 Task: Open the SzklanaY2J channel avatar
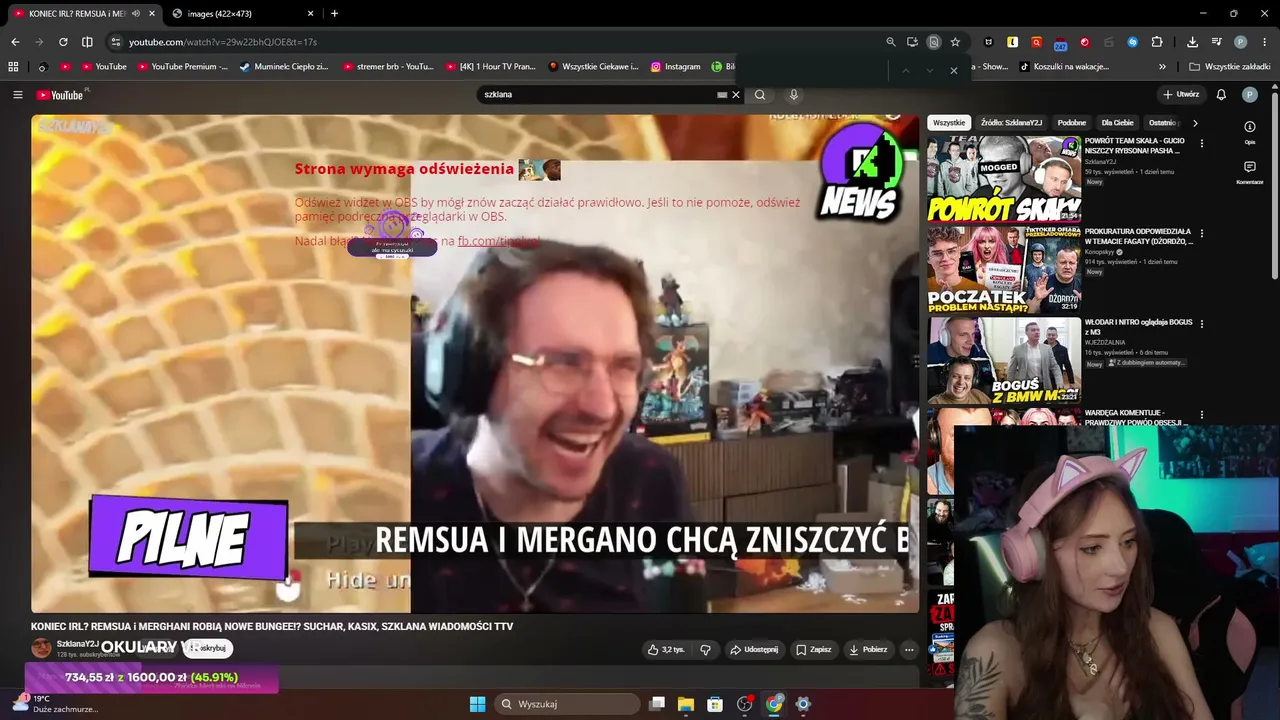41,648
